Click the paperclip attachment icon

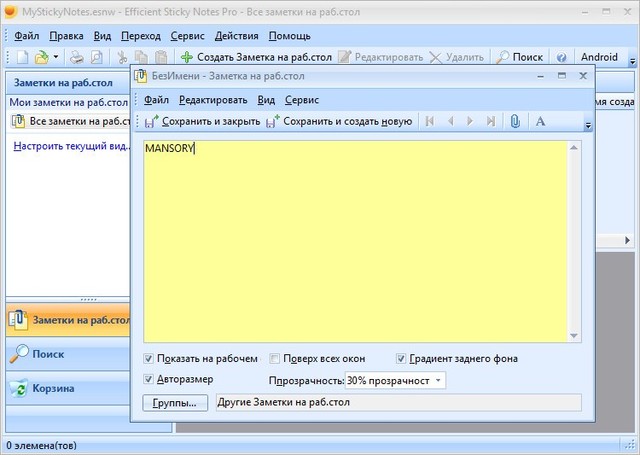[x=515, y=121]
